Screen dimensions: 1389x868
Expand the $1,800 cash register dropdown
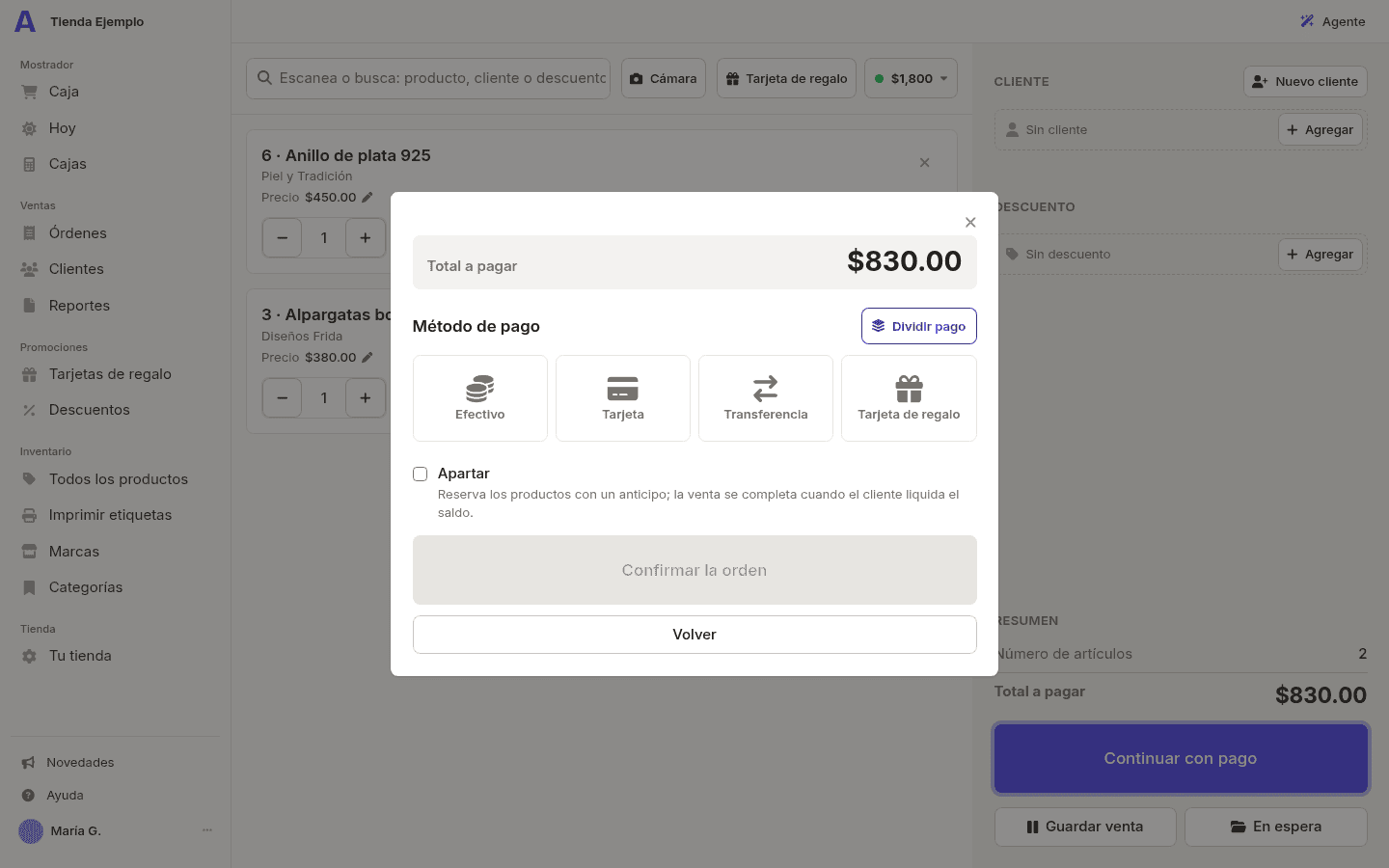coord(911,78)
